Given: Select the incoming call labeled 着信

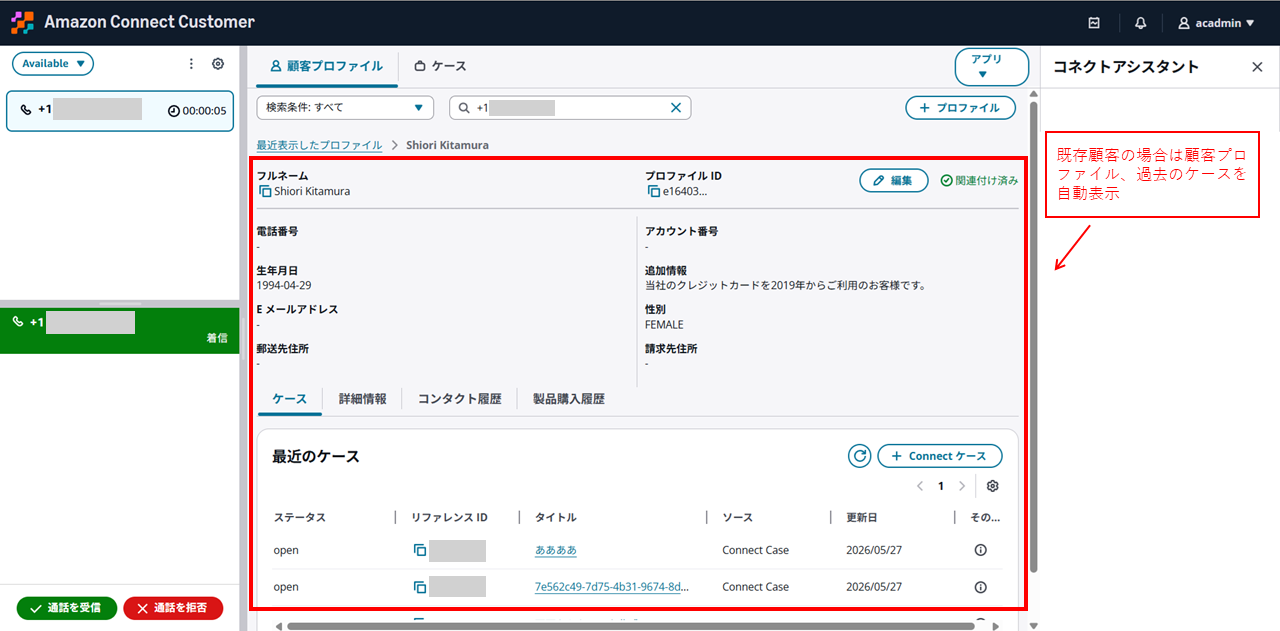Looking at the screenshot, I should (120, 329).
